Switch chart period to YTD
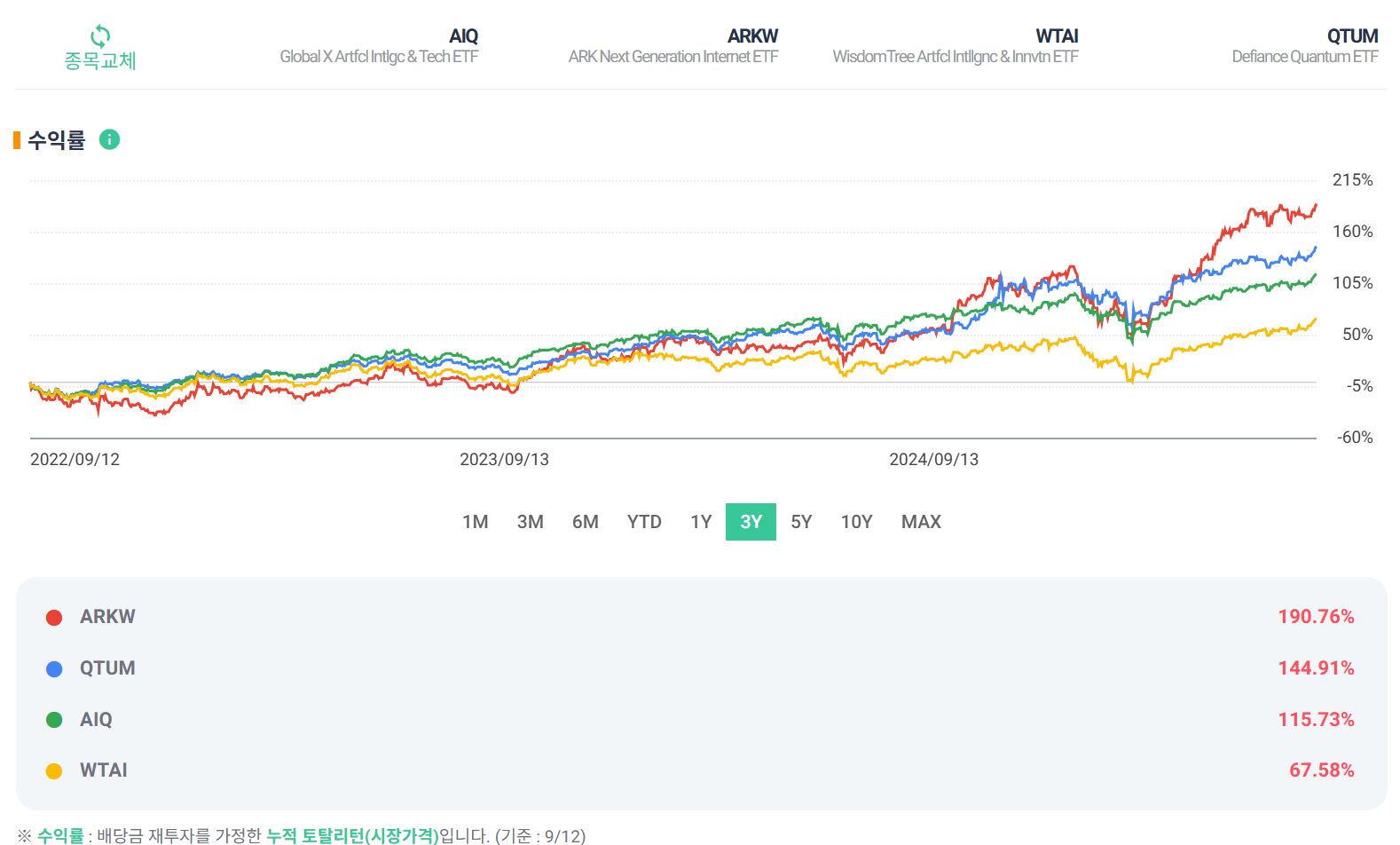1400x845 pixels. (644, 522)
